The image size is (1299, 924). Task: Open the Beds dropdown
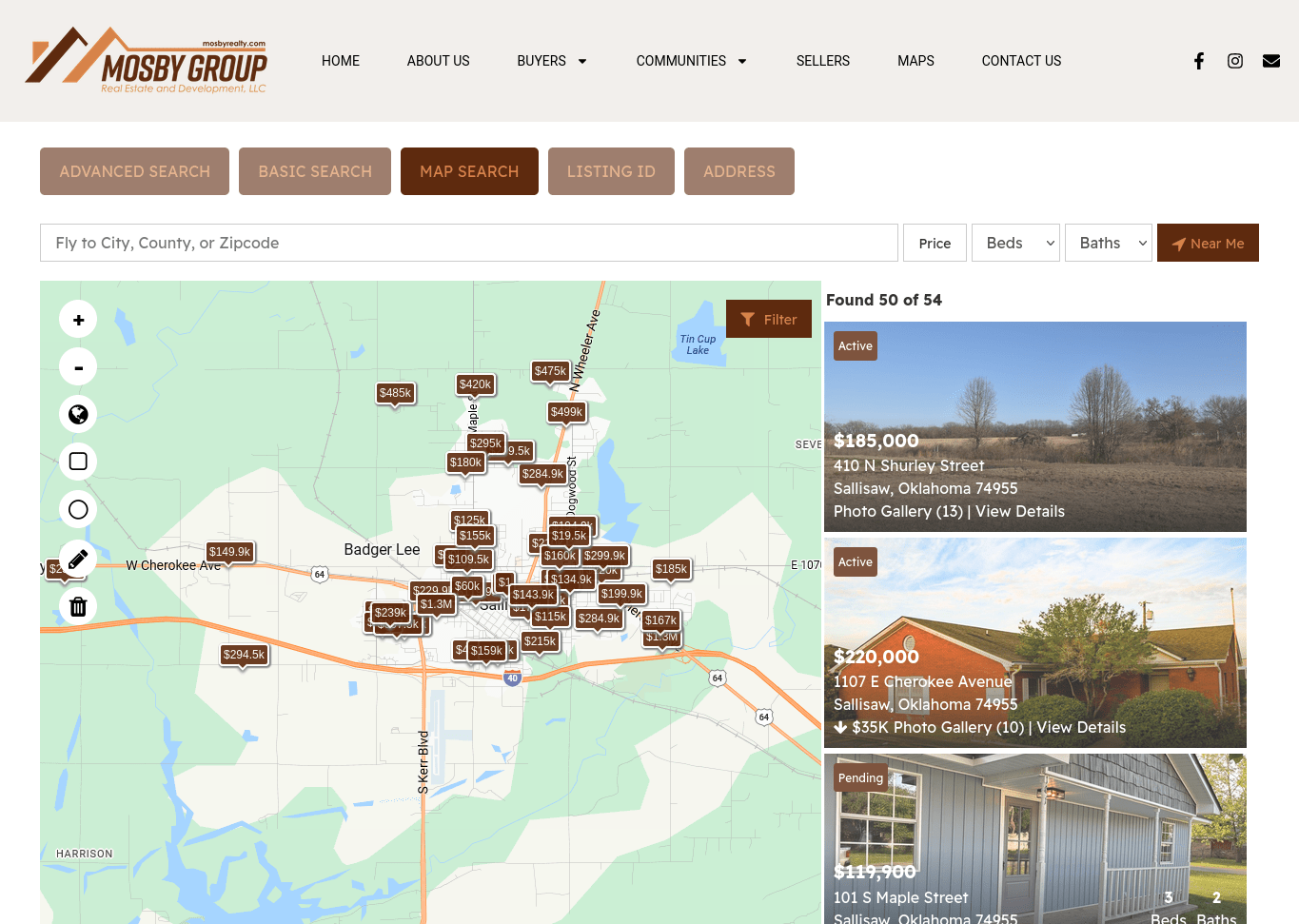[x=1015, y=243]
